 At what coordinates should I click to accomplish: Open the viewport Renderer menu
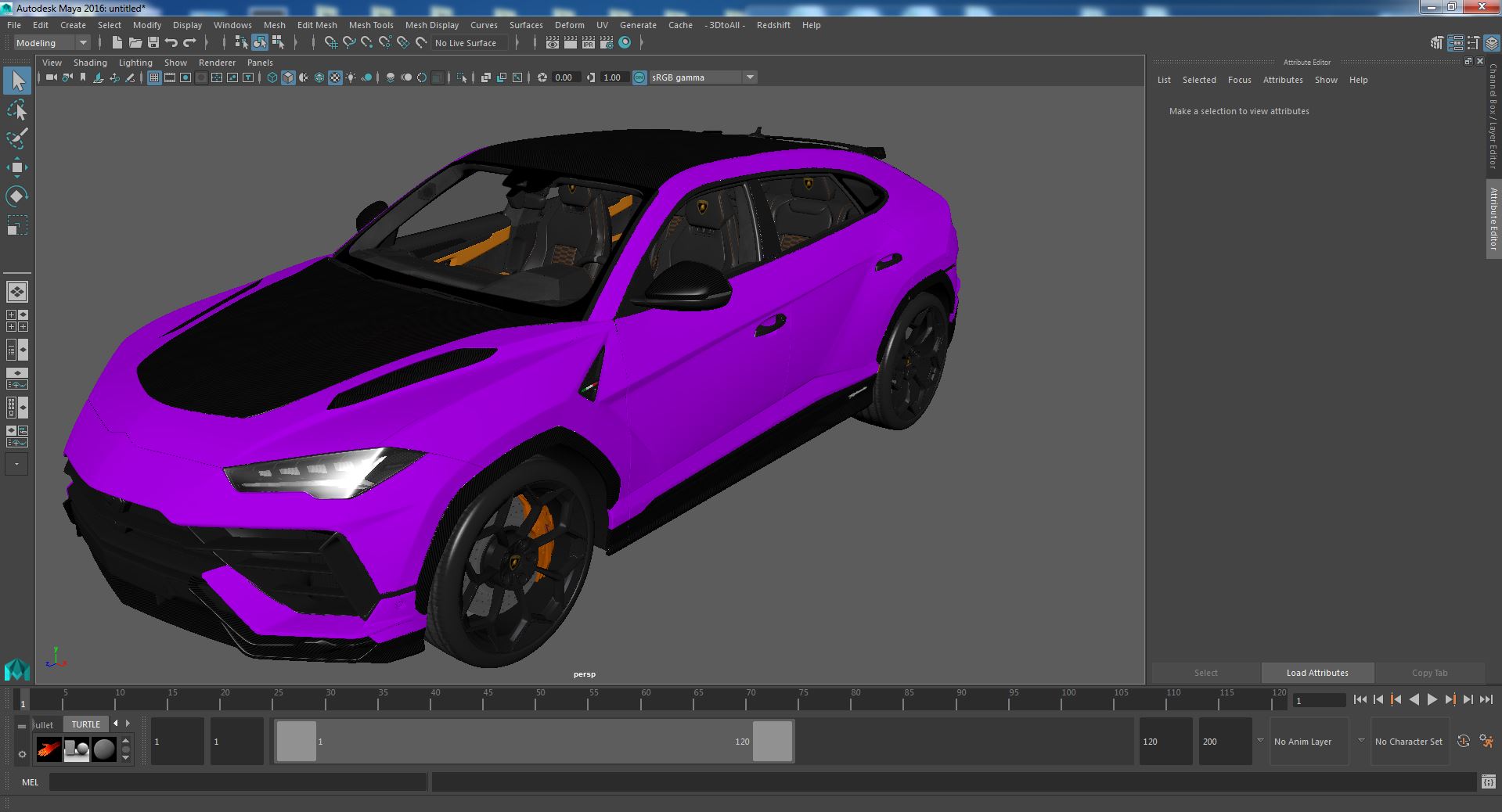point(217,63)
